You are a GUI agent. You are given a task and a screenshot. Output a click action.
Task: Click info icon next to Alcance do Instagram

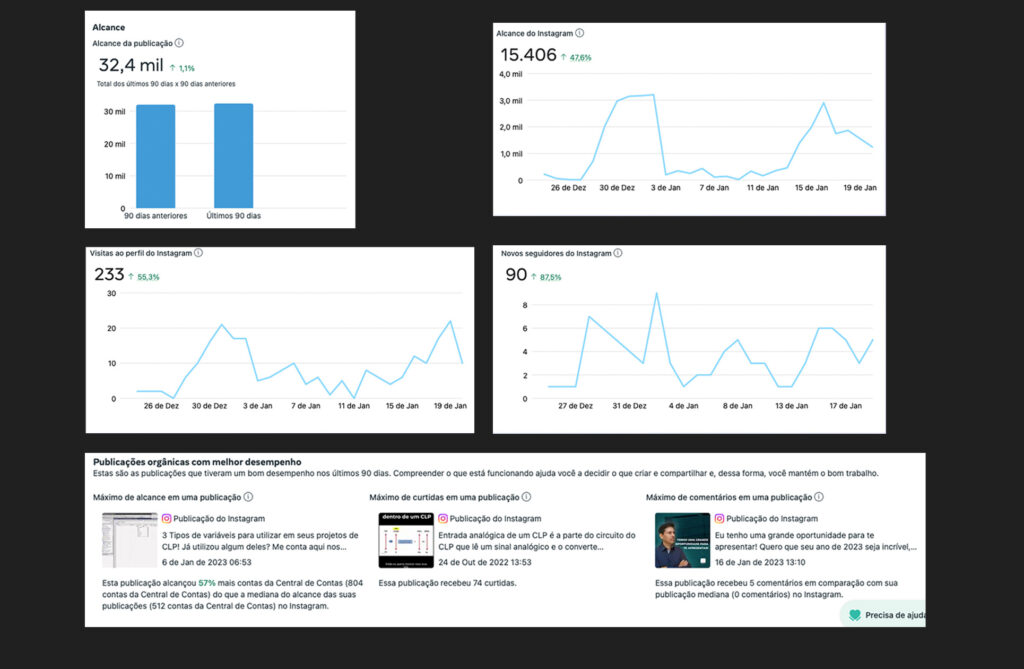pyautogui.click(x=580, y=33)
